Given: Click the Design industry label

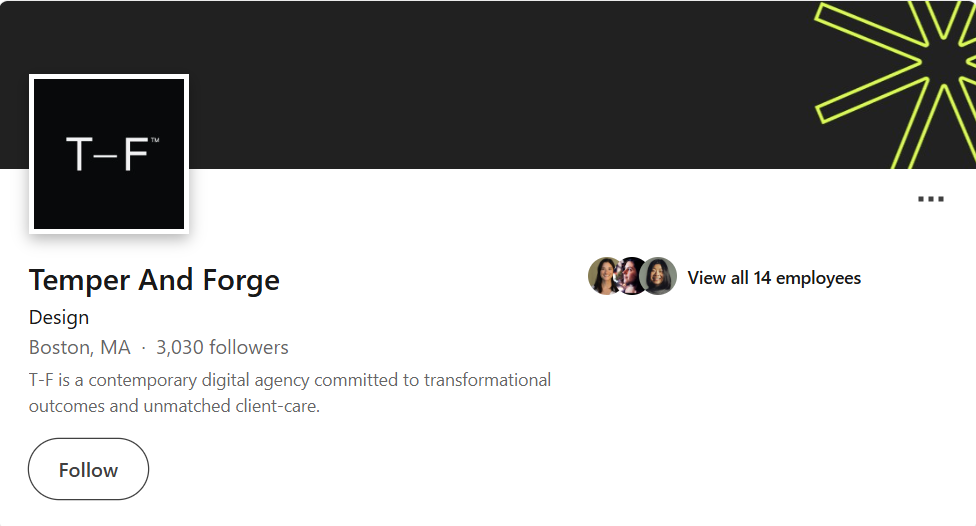Looking at the screenshot, I should tap(59, 317).
